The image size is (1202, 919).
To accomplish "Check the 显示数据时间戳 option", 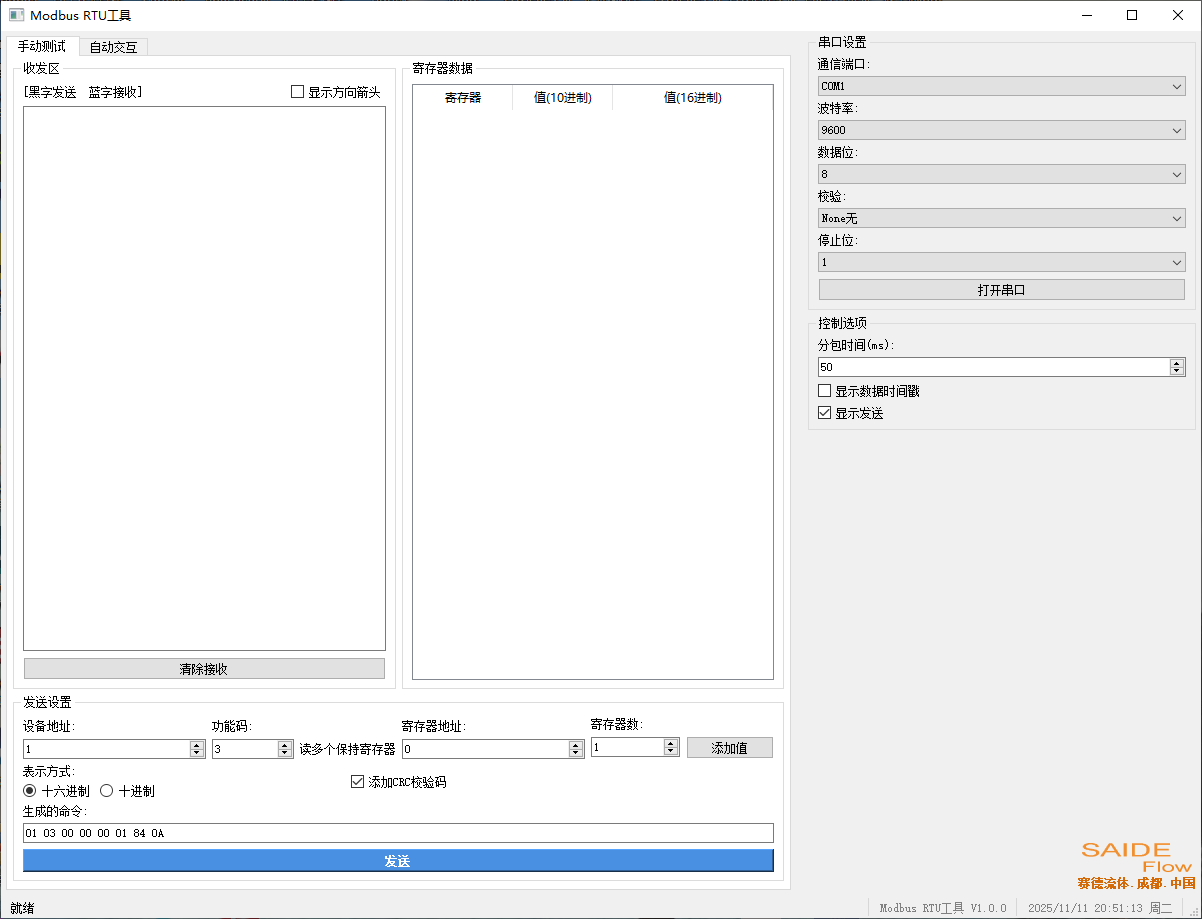I will coord(824,390).
